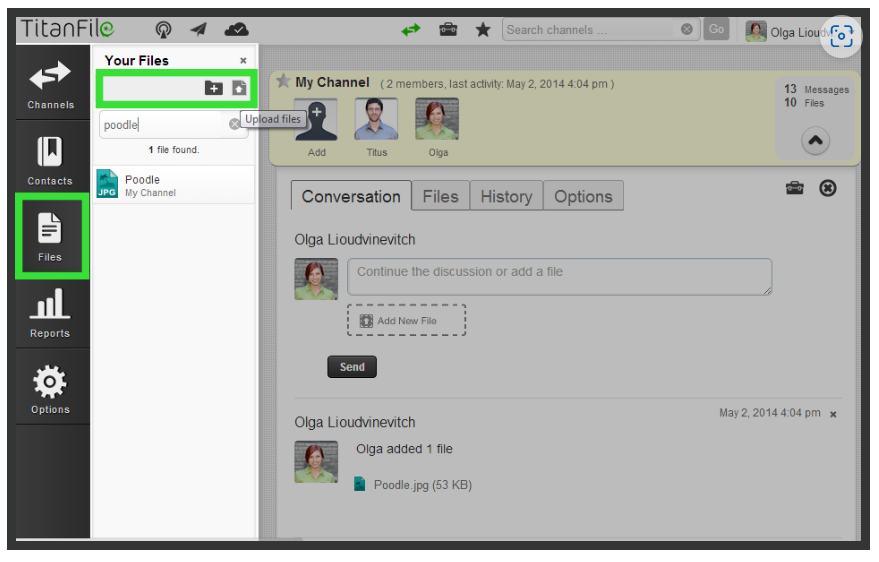Clear the poodle search text
Viewport: 879px width, 562px height.
[234, 124]
